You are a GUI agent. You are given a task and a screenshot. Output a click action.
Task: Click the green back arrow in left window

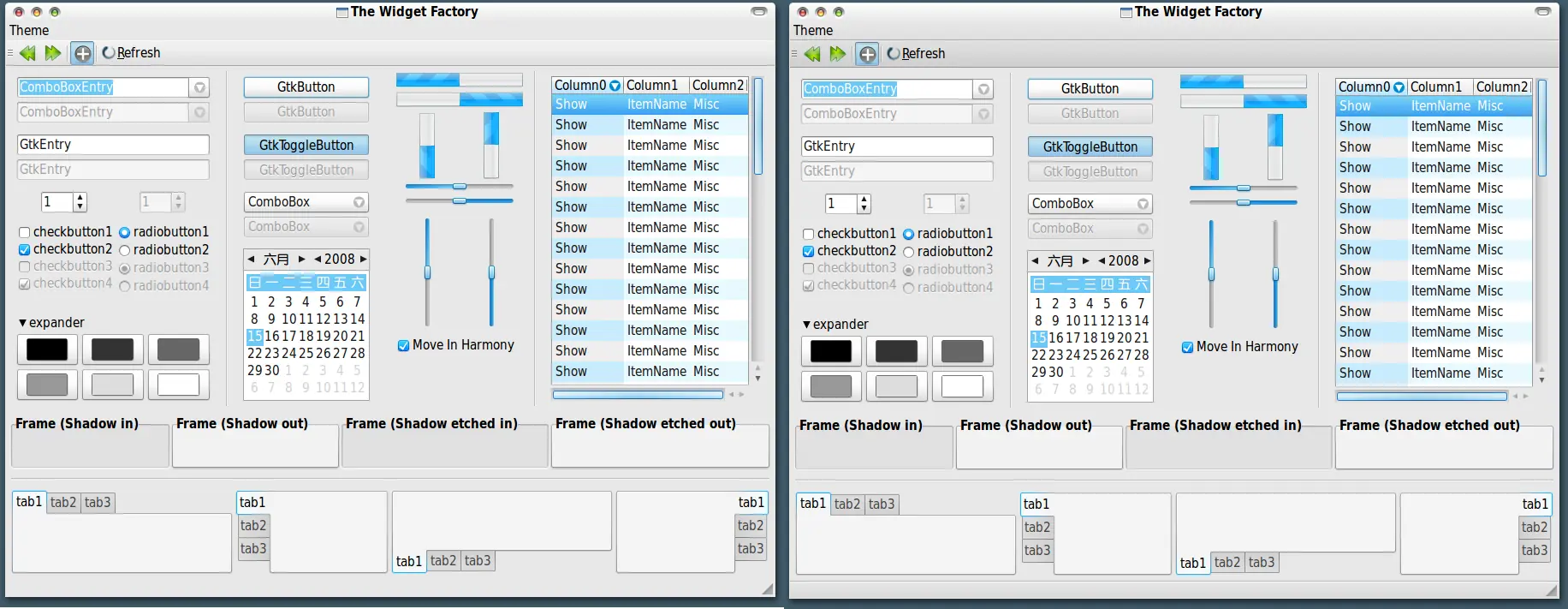tap(28, 53)
